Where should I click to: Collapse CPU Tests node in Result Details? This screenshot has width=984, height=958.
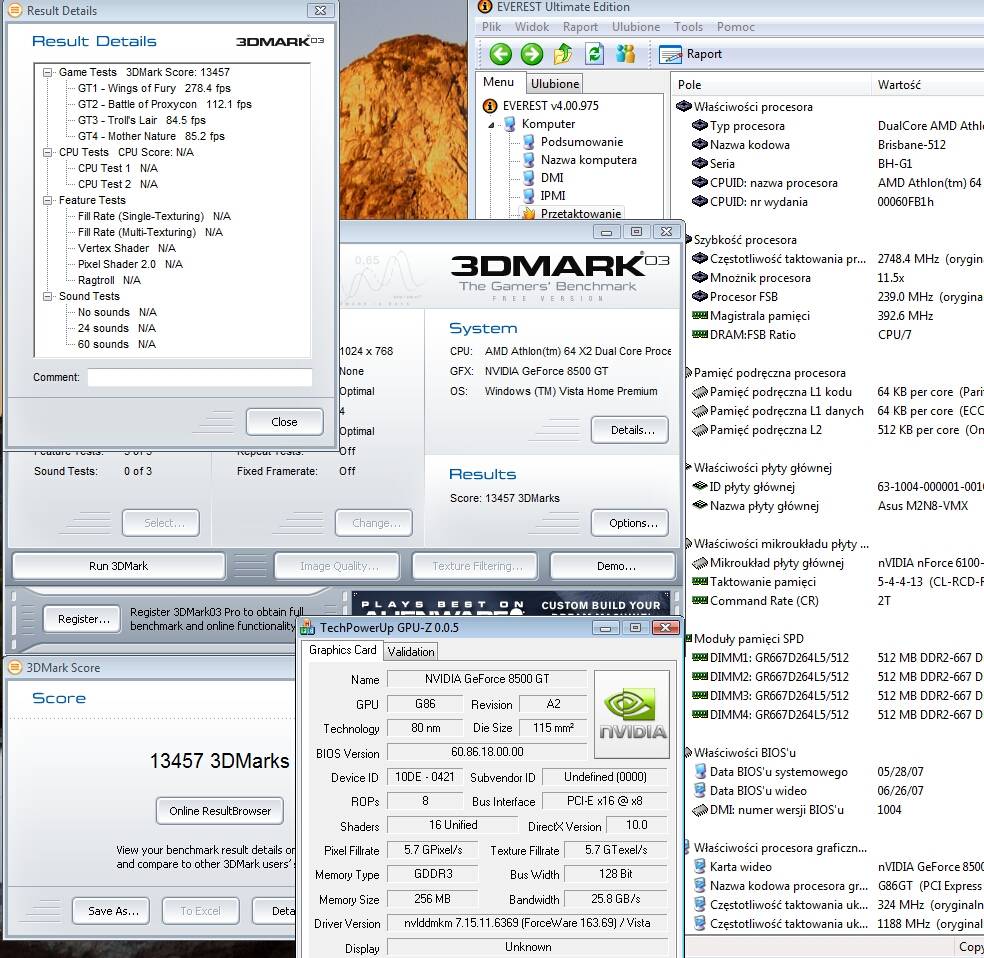[48, 152]
